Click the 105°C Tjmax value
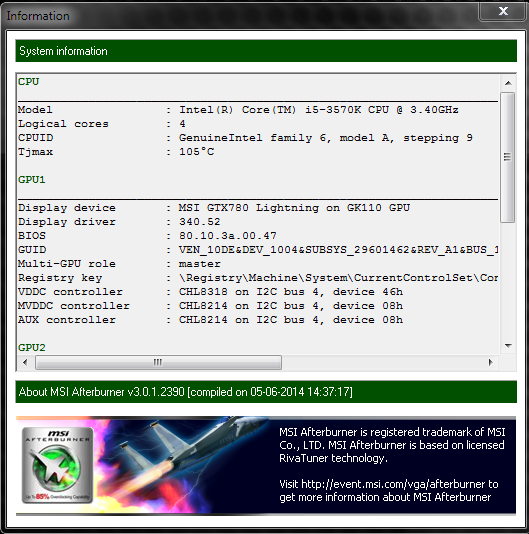529x534 pixels. click(x=197, y=152)
